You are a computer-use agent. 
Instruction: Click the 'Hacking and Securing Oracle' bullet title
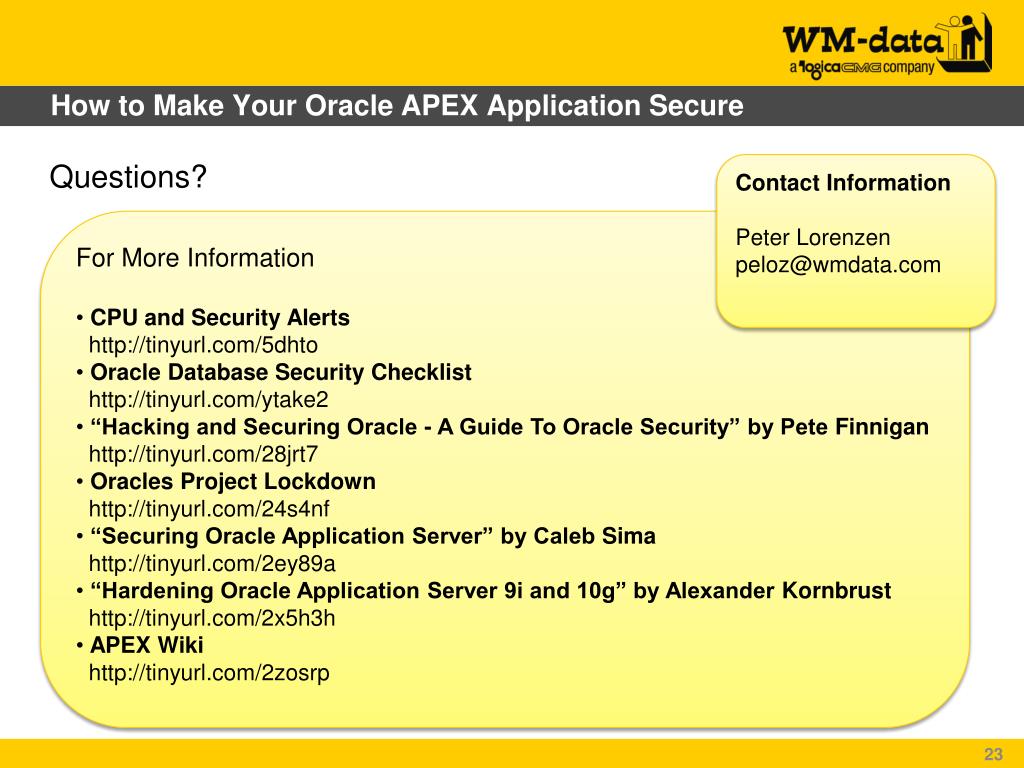[x=509, y=427]
